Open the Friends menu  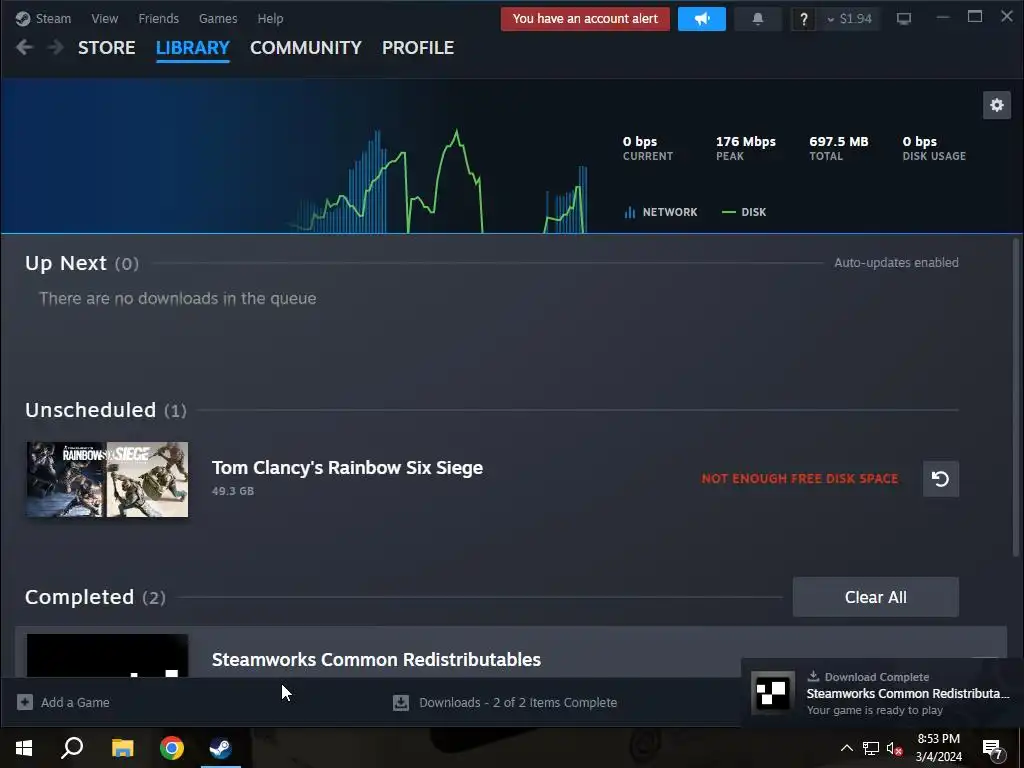coord(159,18)
